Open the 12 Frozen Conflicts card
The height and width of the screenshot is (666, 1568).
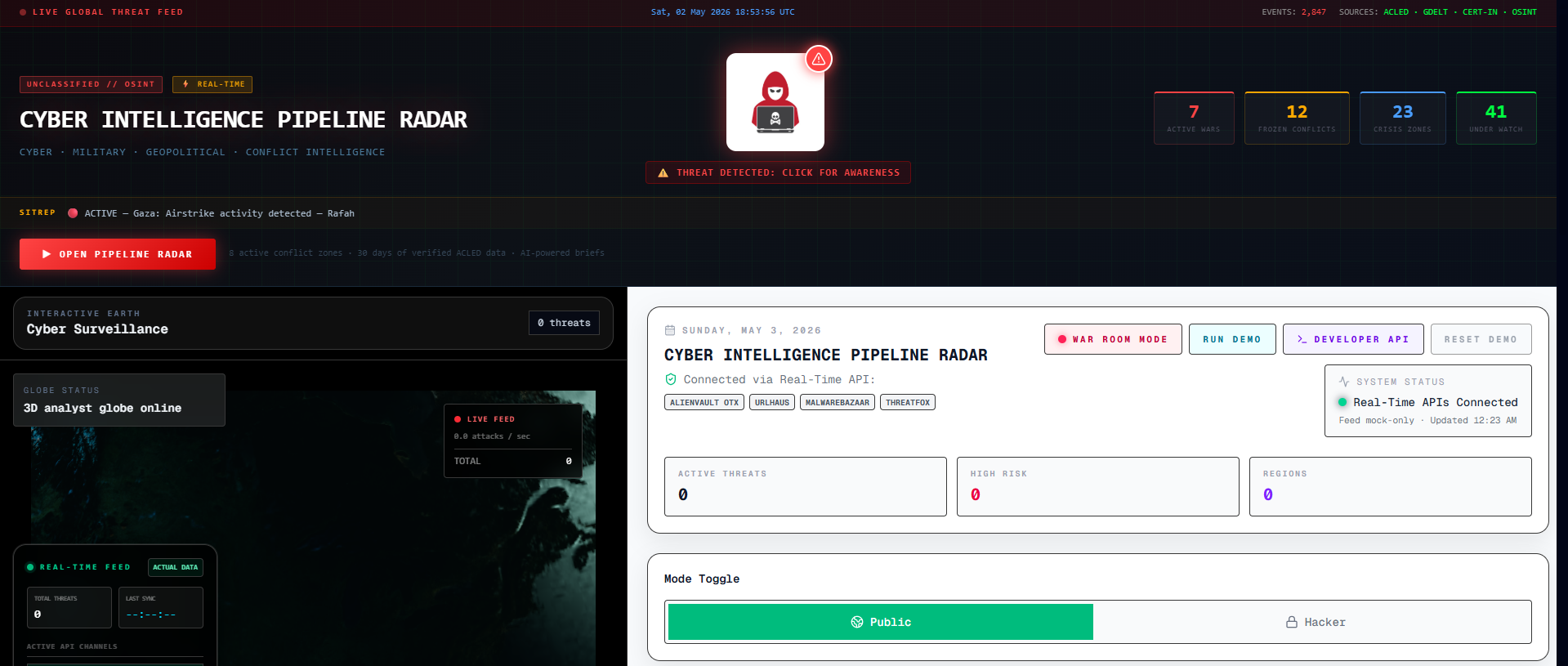1297,118
